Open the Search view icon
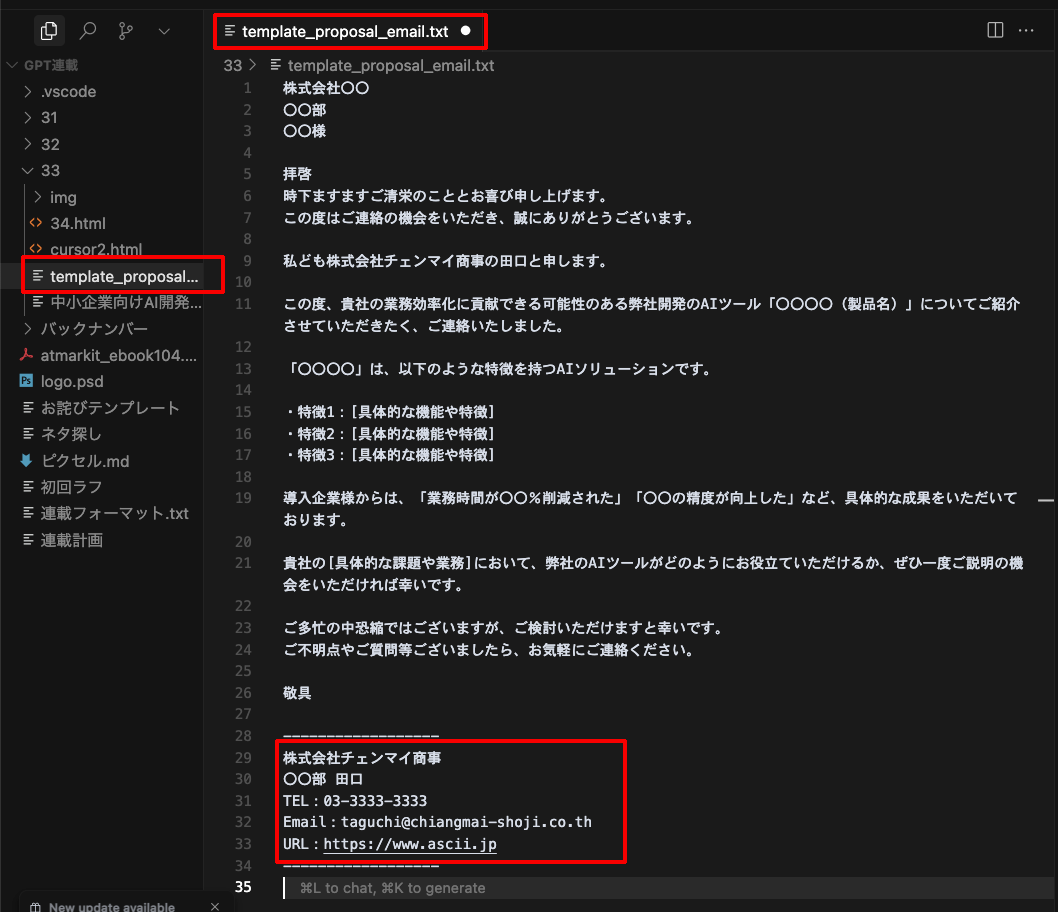1058x912 pixels. [x=88, y=30]
